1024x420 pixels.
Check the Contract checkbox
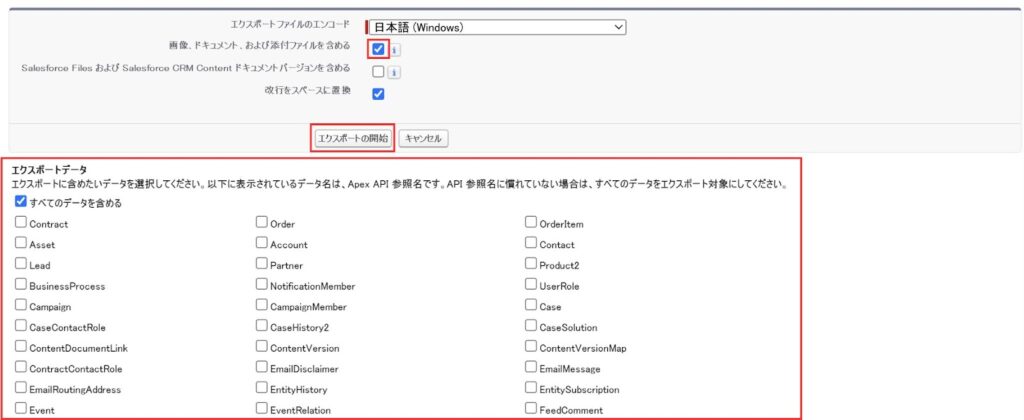click(x=21, y=223)
